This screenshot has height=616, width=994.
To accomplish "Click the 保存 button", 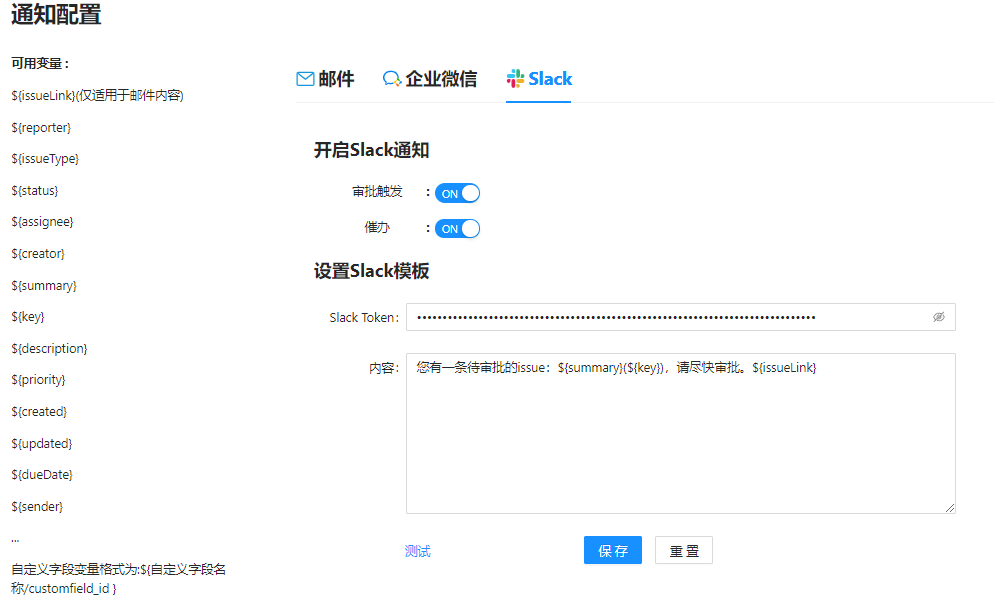I will pyautogui.click(x=612, y=550).
